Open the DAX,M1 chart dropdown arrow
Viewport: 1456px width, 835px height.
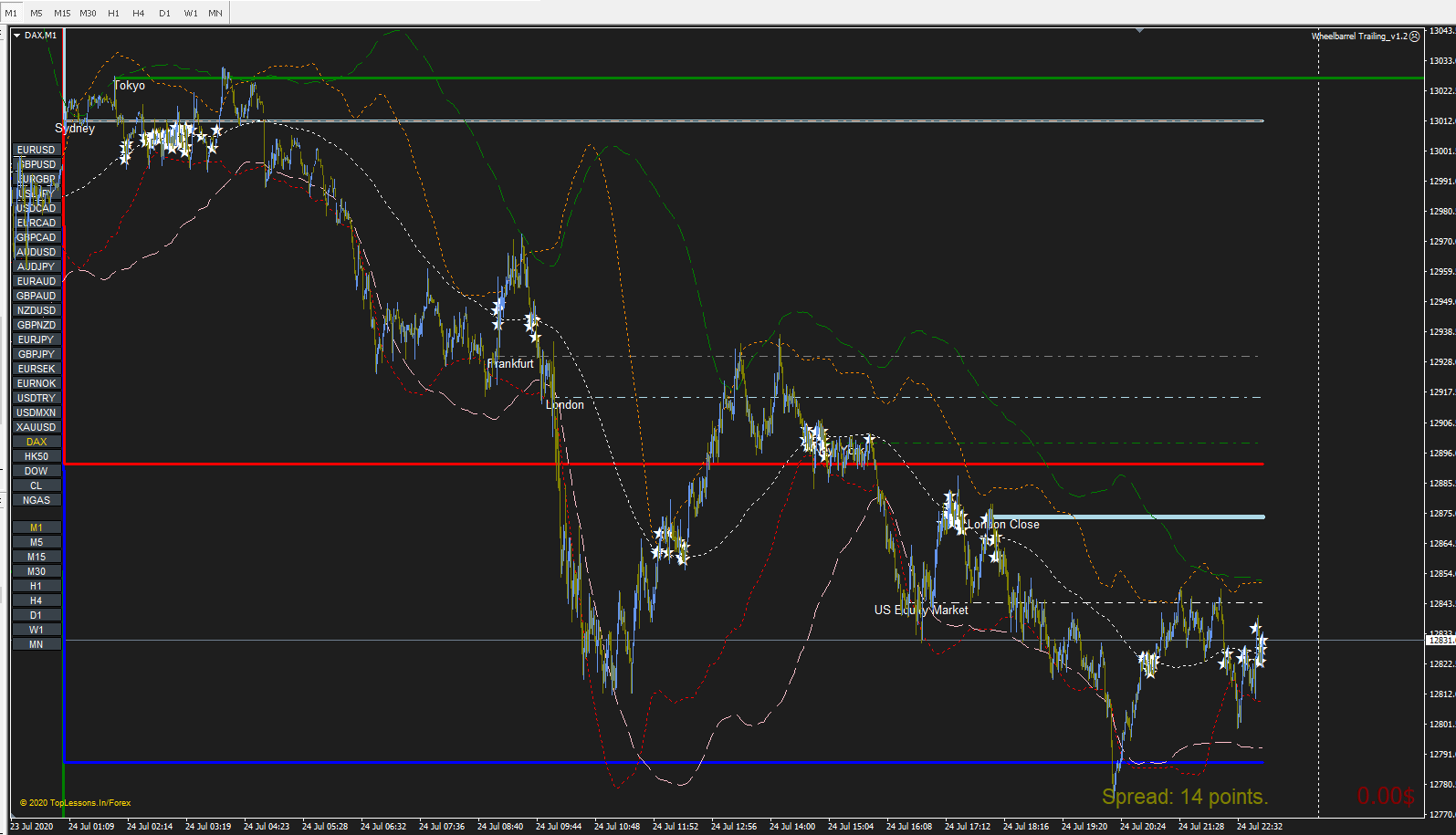pos(16,36)
